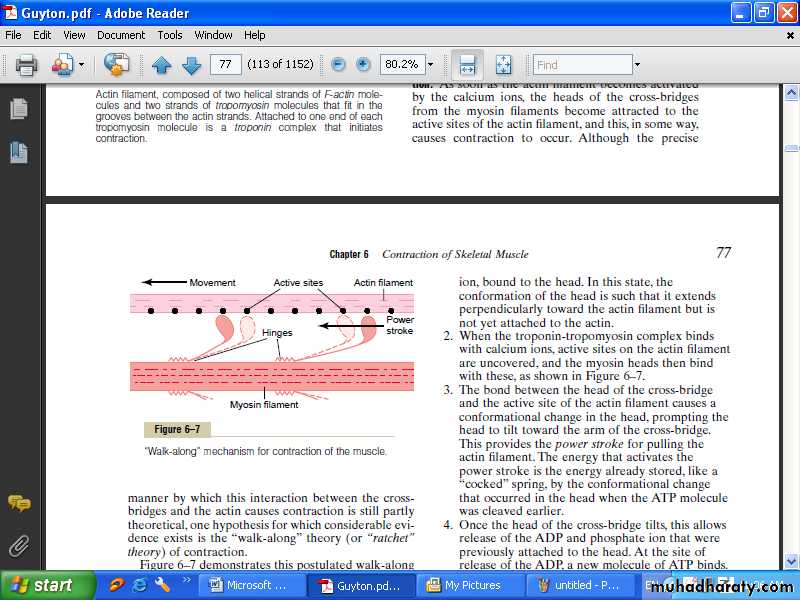This screenshot has height=600, width=800.
Task: Open the Document menu
Action: (x=121, y=35)
